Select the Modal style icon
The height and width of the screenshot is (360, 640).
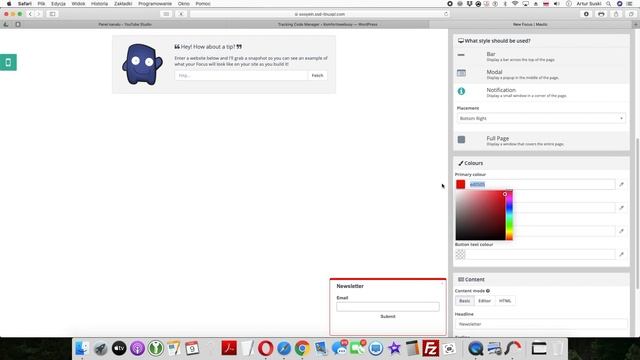(x=461, y=73)
